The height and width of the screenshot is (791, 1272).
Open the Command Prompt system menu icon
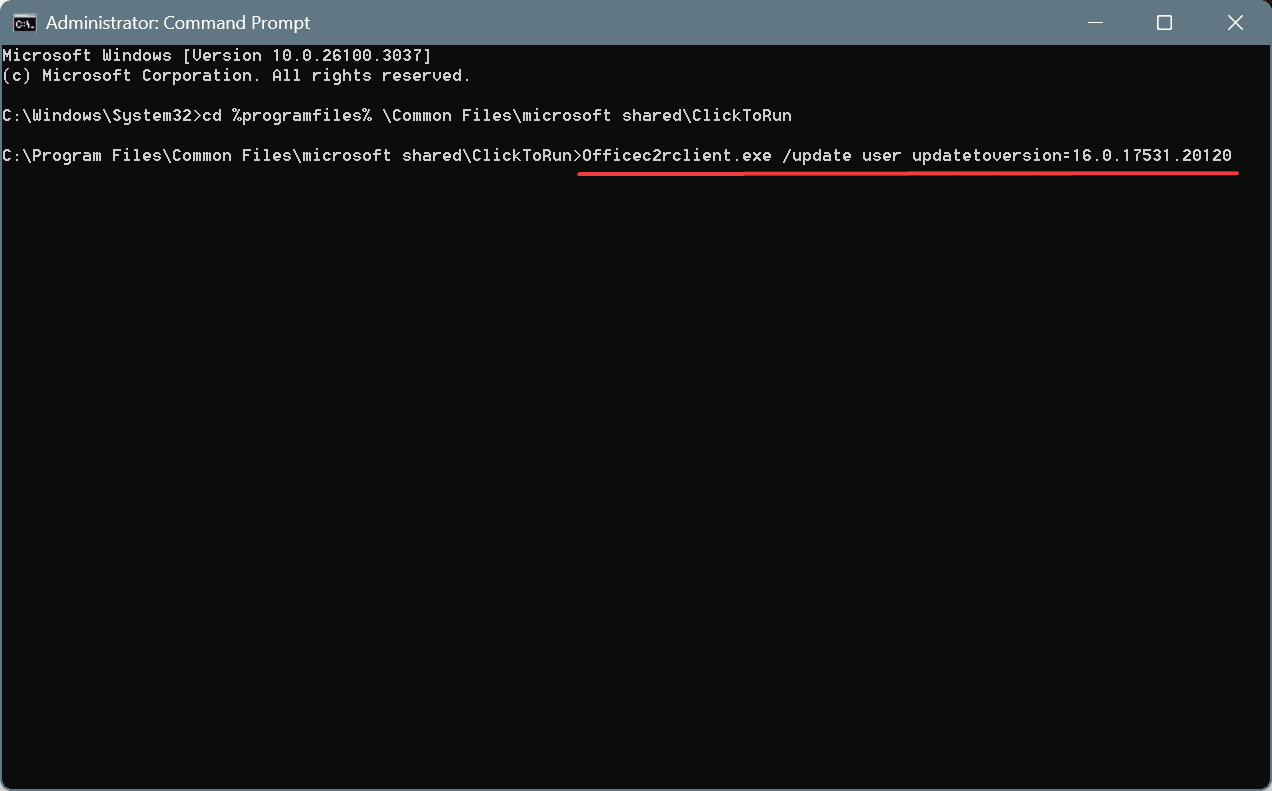coord(25,23)
